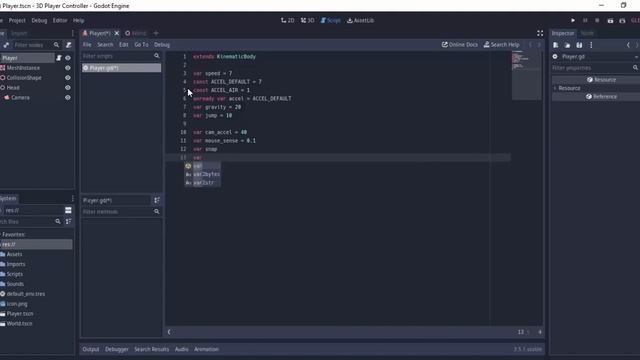
Task: Switch to the 3D workspace
Action: click(x=308, y=20)
